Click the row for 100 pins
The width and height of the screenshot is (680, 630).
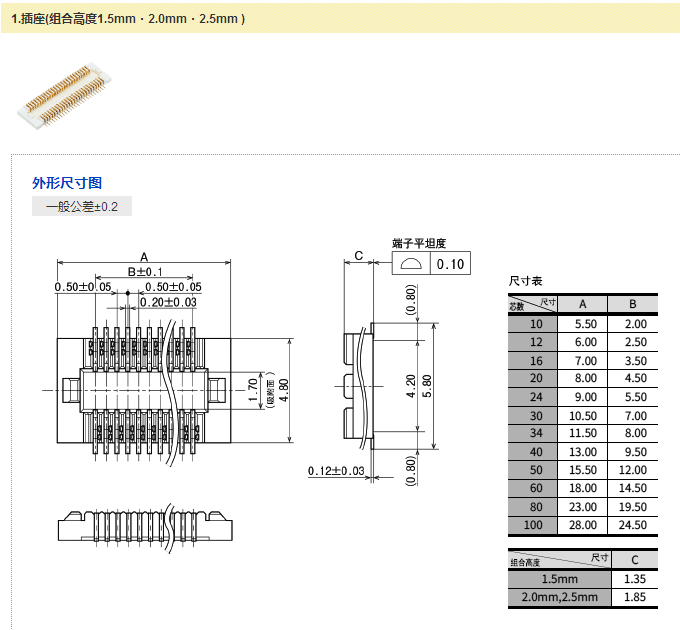click(x=583, y=525)
